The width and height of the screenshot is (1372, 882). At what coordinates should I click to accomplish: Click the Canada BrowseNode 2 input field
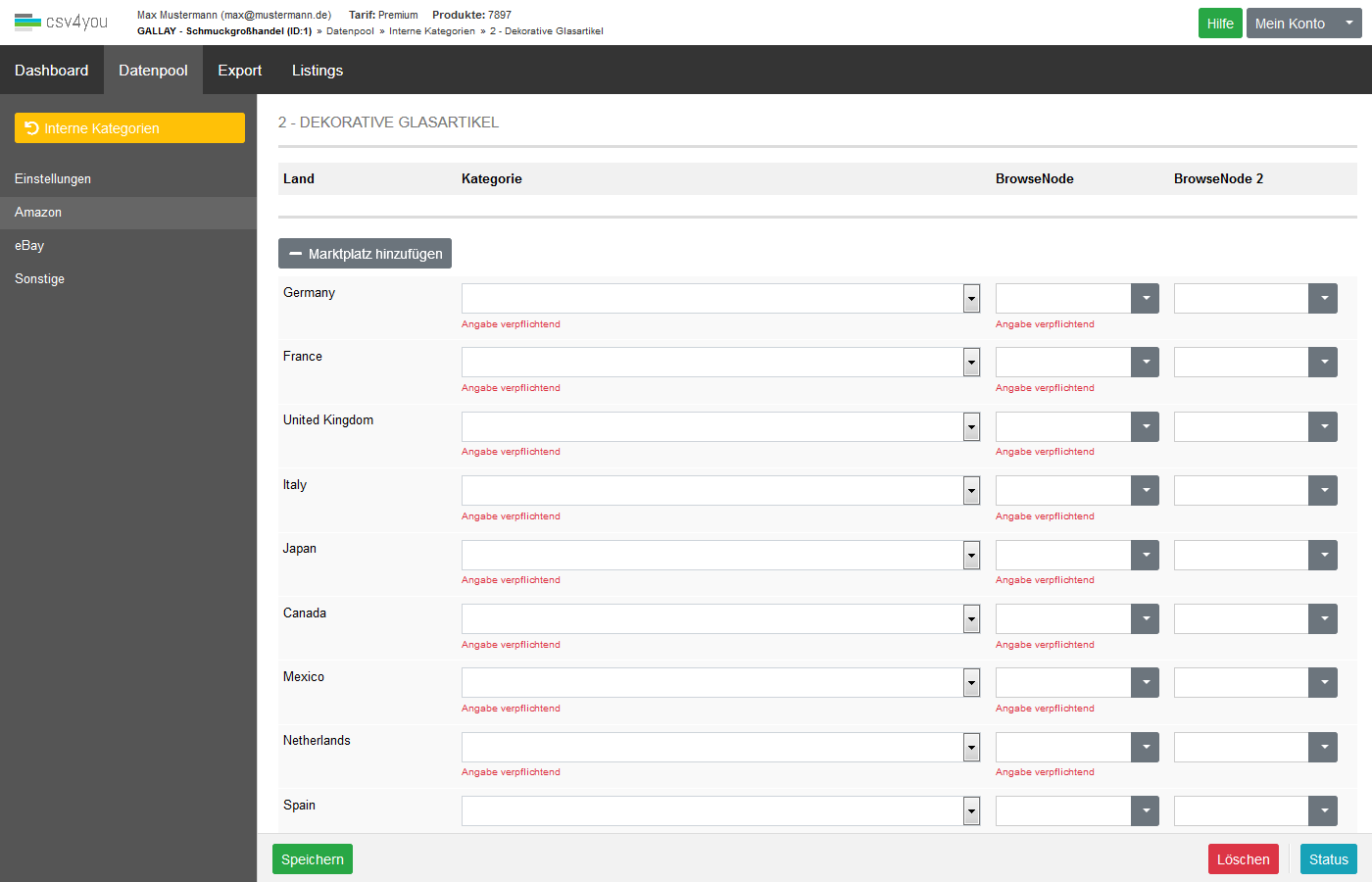click(x=1241, y=619)
